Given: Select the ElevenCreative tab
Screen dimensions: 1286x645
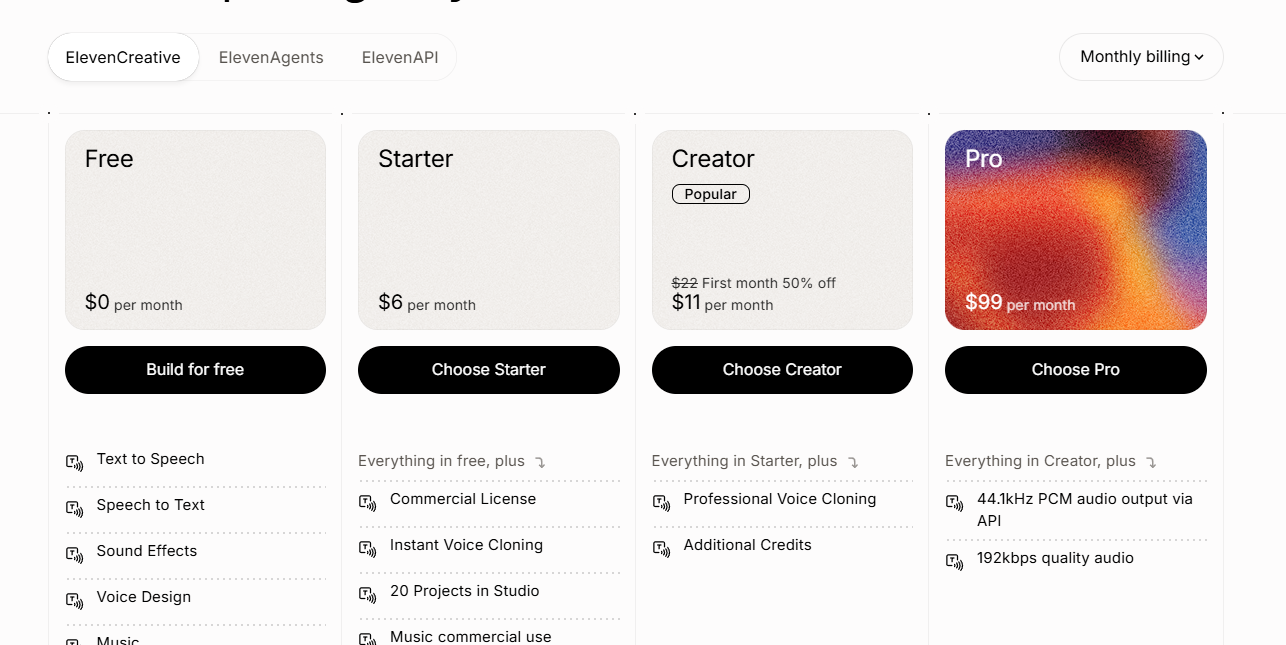Looking at the screenshot, I should pyautogui.click(x=123, y=58).
